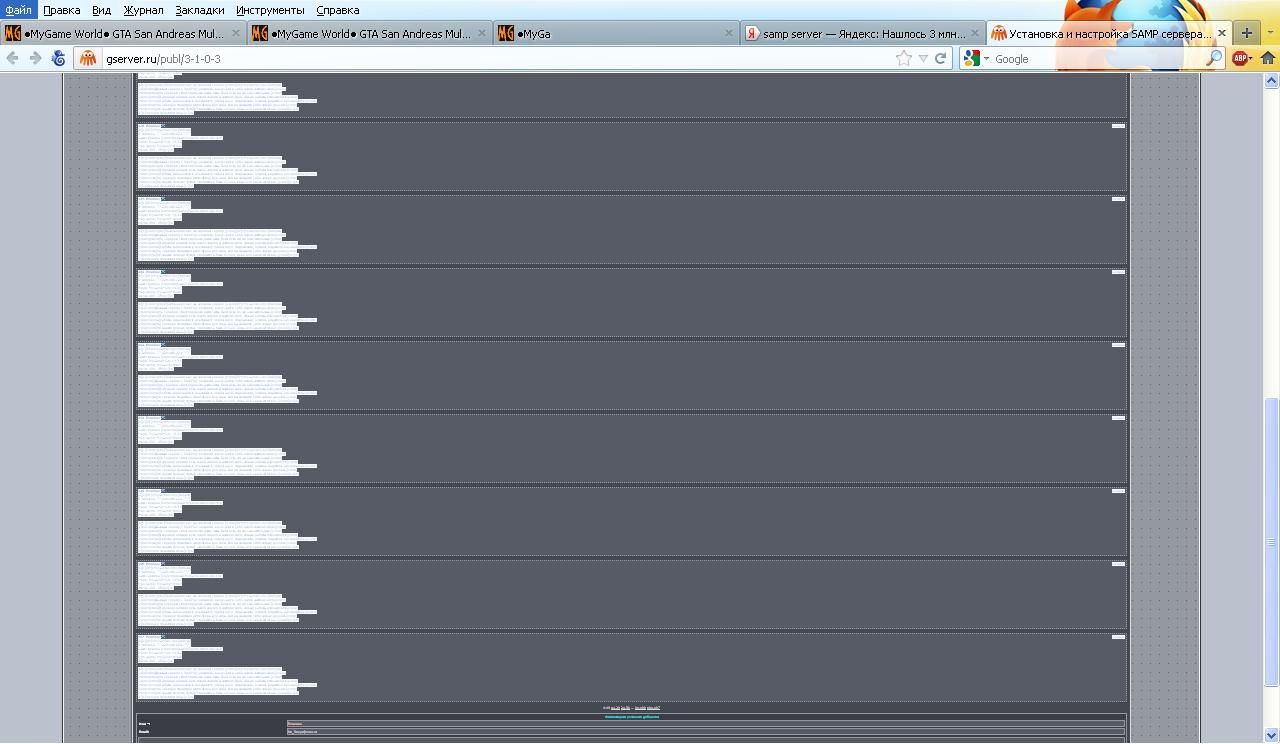Close the samp server Яндекс tab
The width and height of the screenshot is (1280, 744).
(975, 33)
